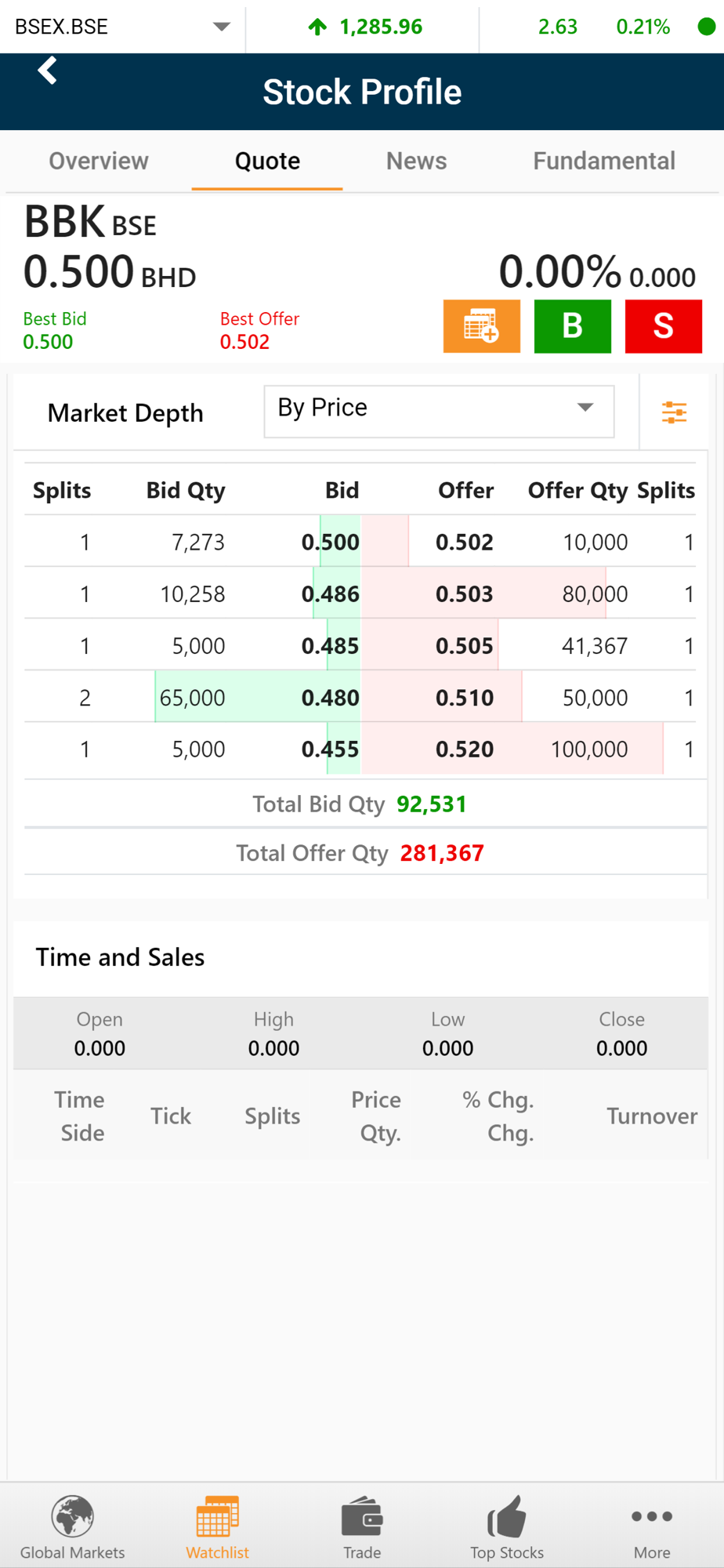Tap the back arrow in header
This screenshot has height=1568, width=724.
(x=48, y=71)
